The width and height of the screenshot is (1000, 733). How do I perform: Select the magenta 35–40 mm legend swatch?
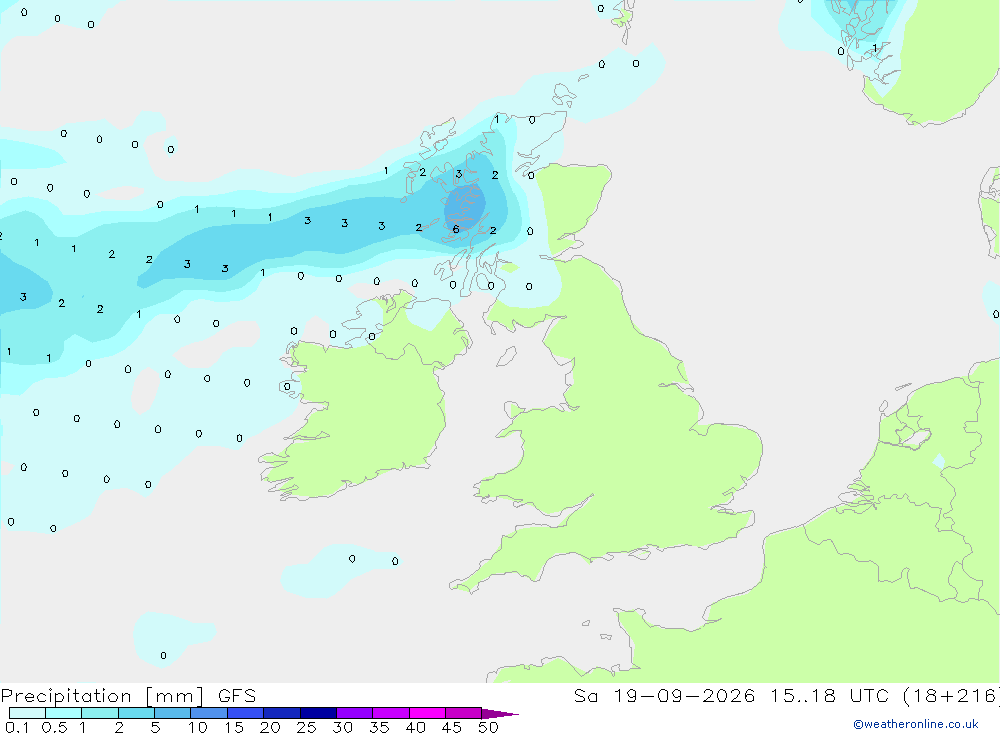[390, 713]
